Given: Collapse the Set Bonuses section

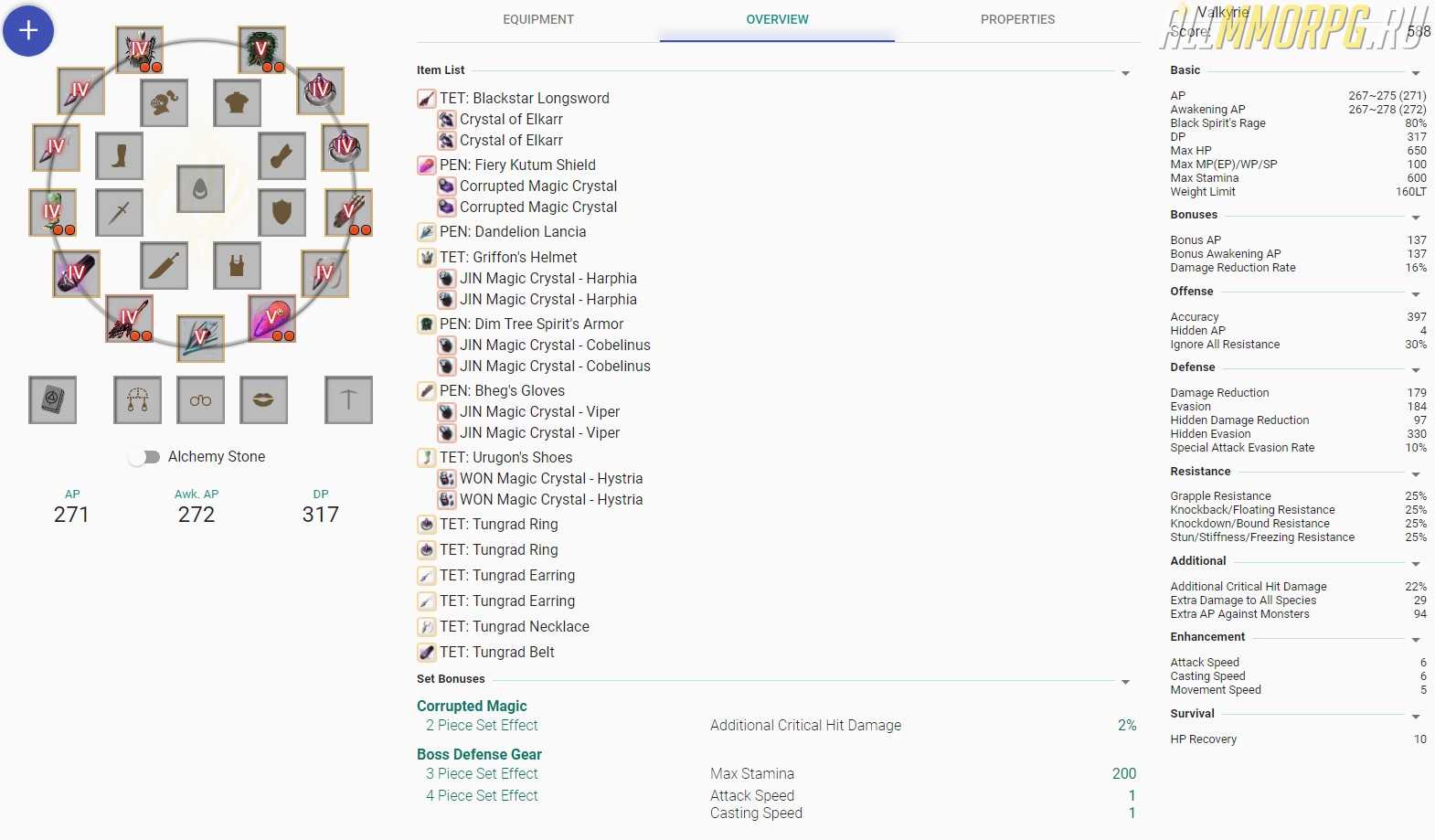Looking at the screenshot, I should (x=1125, y=682).
